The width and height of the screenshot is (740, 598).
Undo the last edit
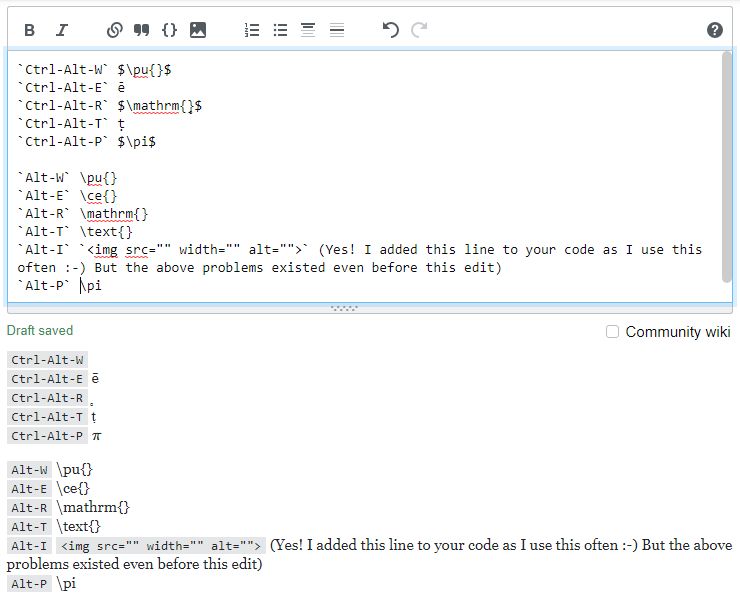pyautogui.click(x=391, y=30)
